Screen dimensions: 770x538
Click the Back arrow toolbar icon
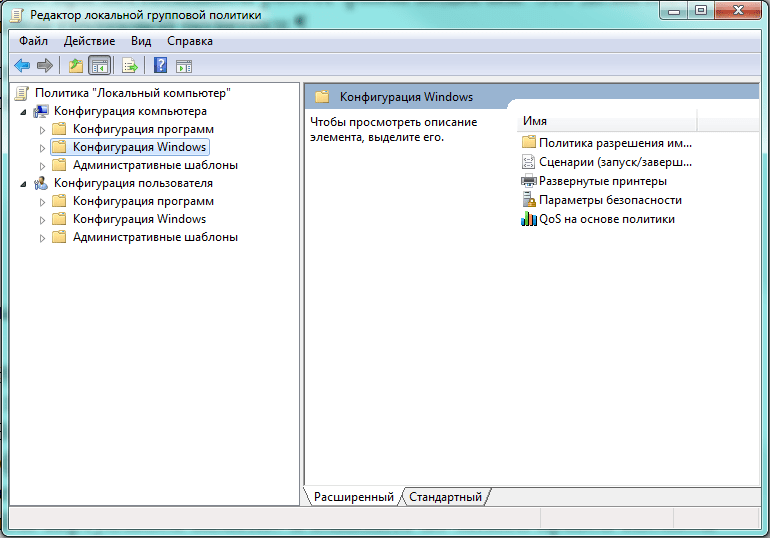pos(22,65)
